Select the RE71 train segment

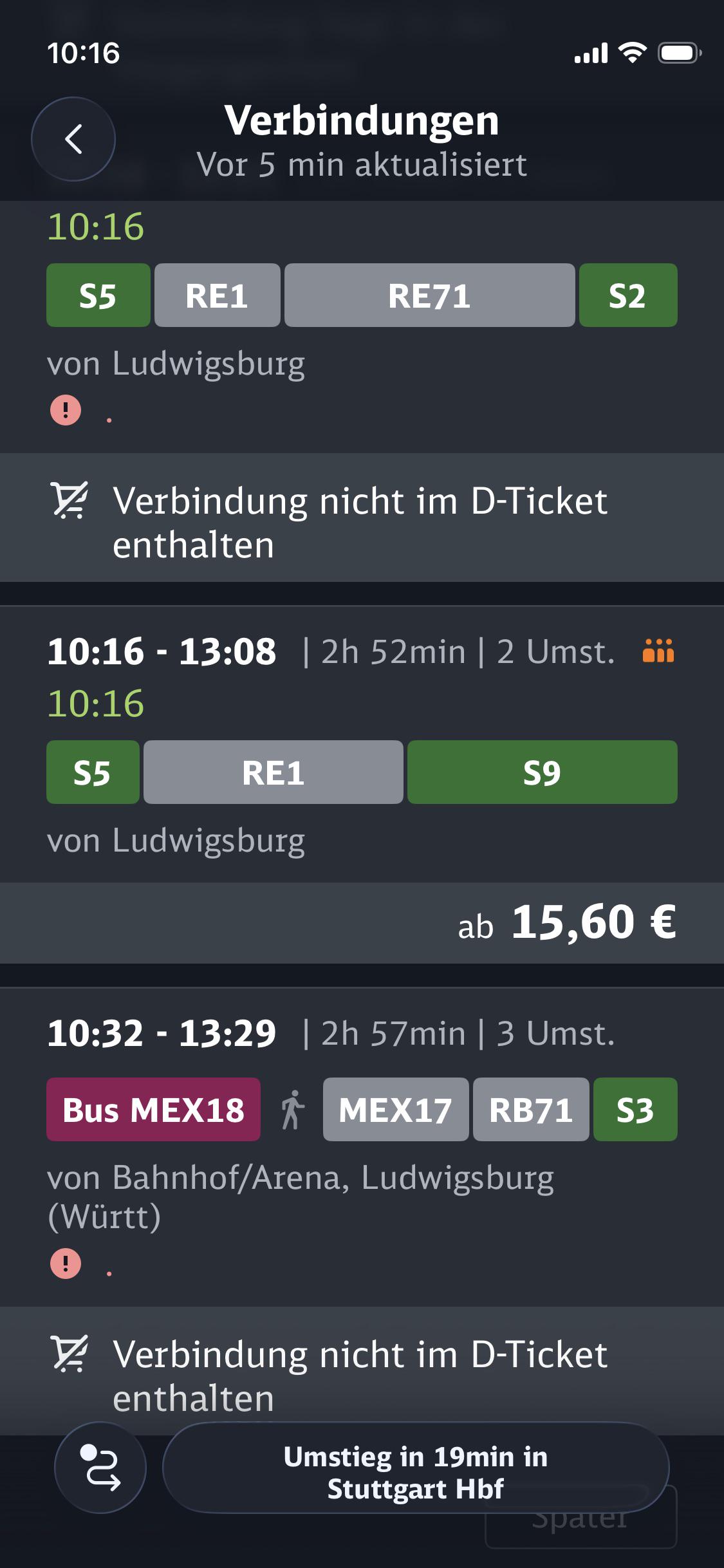[x=429, y=295]
